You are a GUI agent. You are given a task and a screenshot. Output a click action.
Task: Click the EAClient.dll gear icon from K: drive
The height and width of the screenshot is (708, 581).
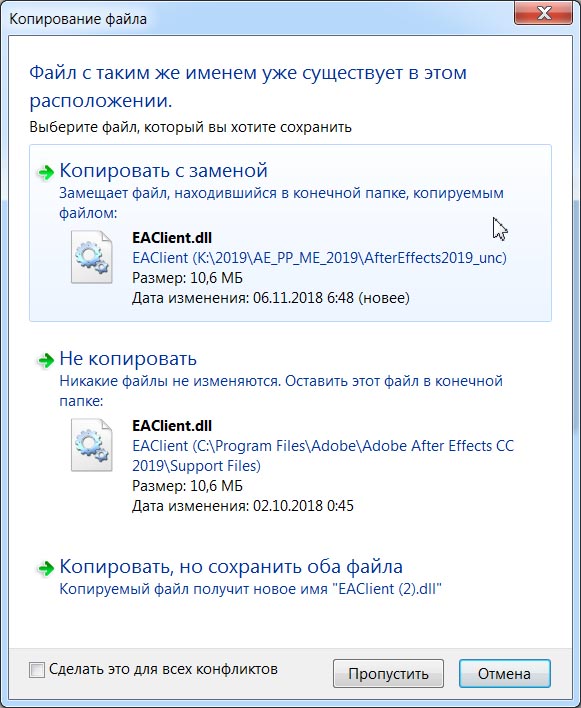coord(92,257)
